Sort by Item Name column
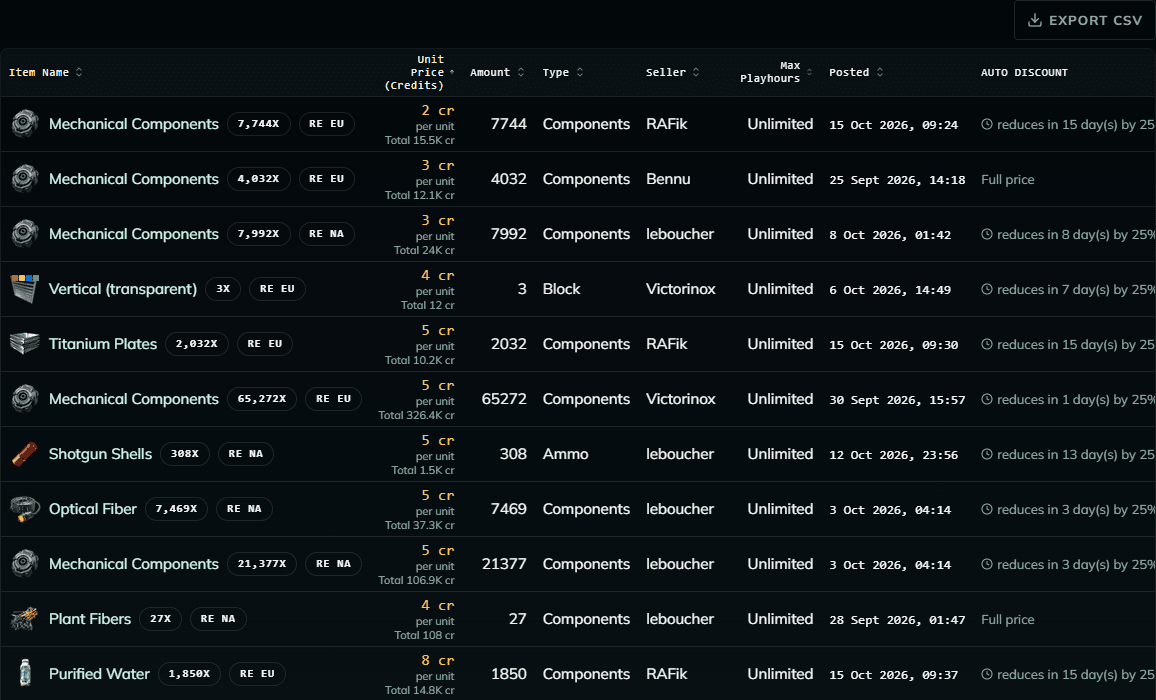This screenshot has height=700, width=1156. coord(45,72)
